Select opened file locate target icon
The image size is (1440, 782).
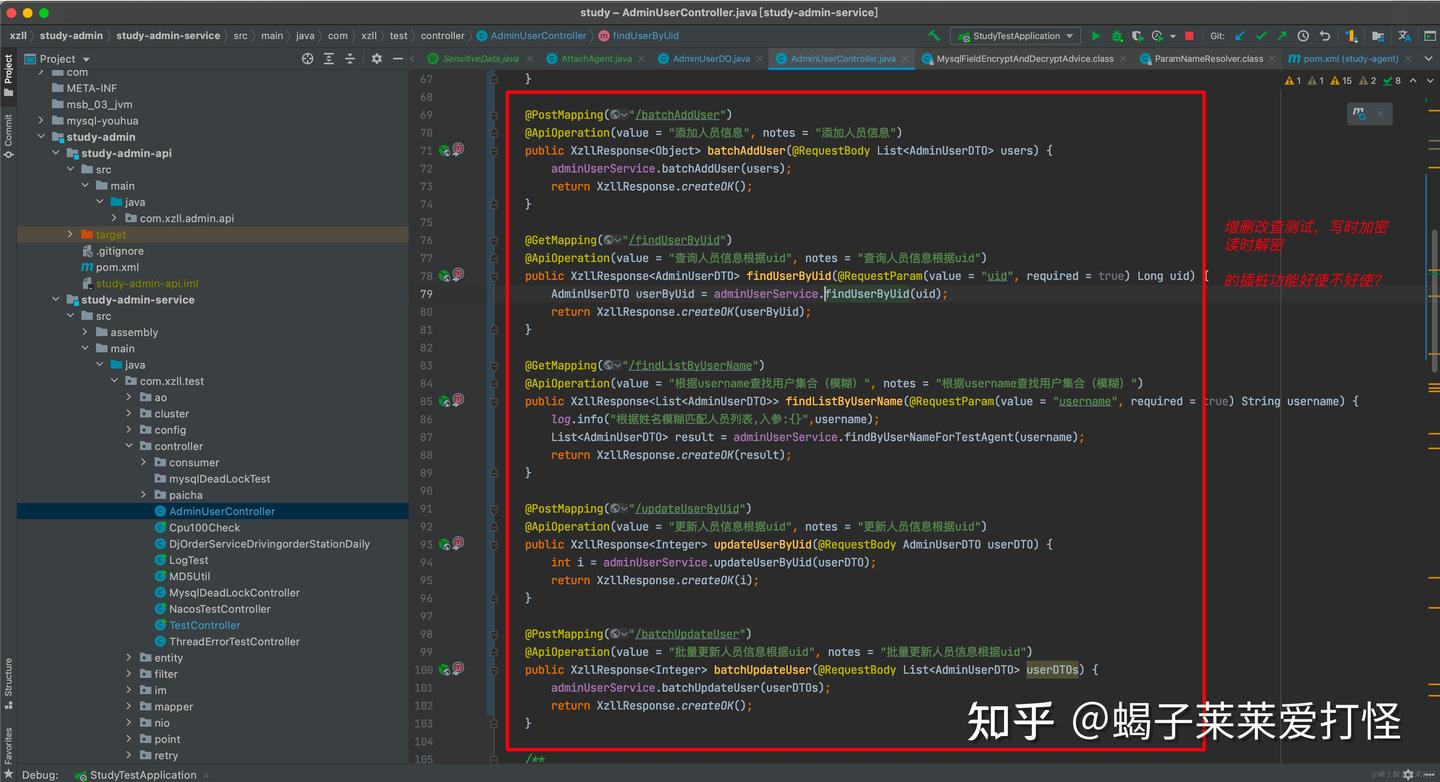[307, 59]
